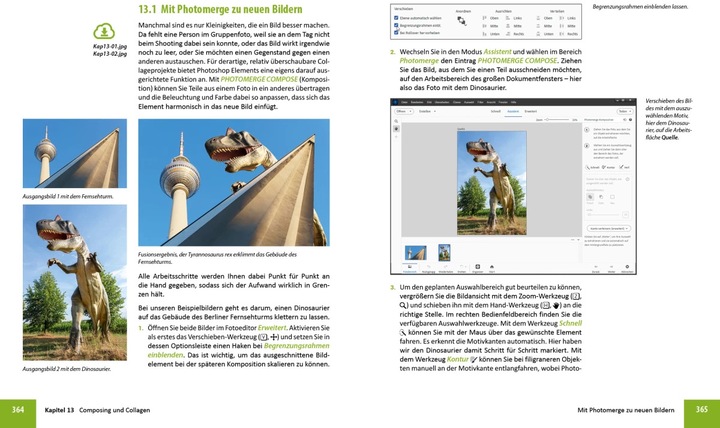Choose Ausrichten Unten align icon
The image size is (720, 428).
(484, 34)
